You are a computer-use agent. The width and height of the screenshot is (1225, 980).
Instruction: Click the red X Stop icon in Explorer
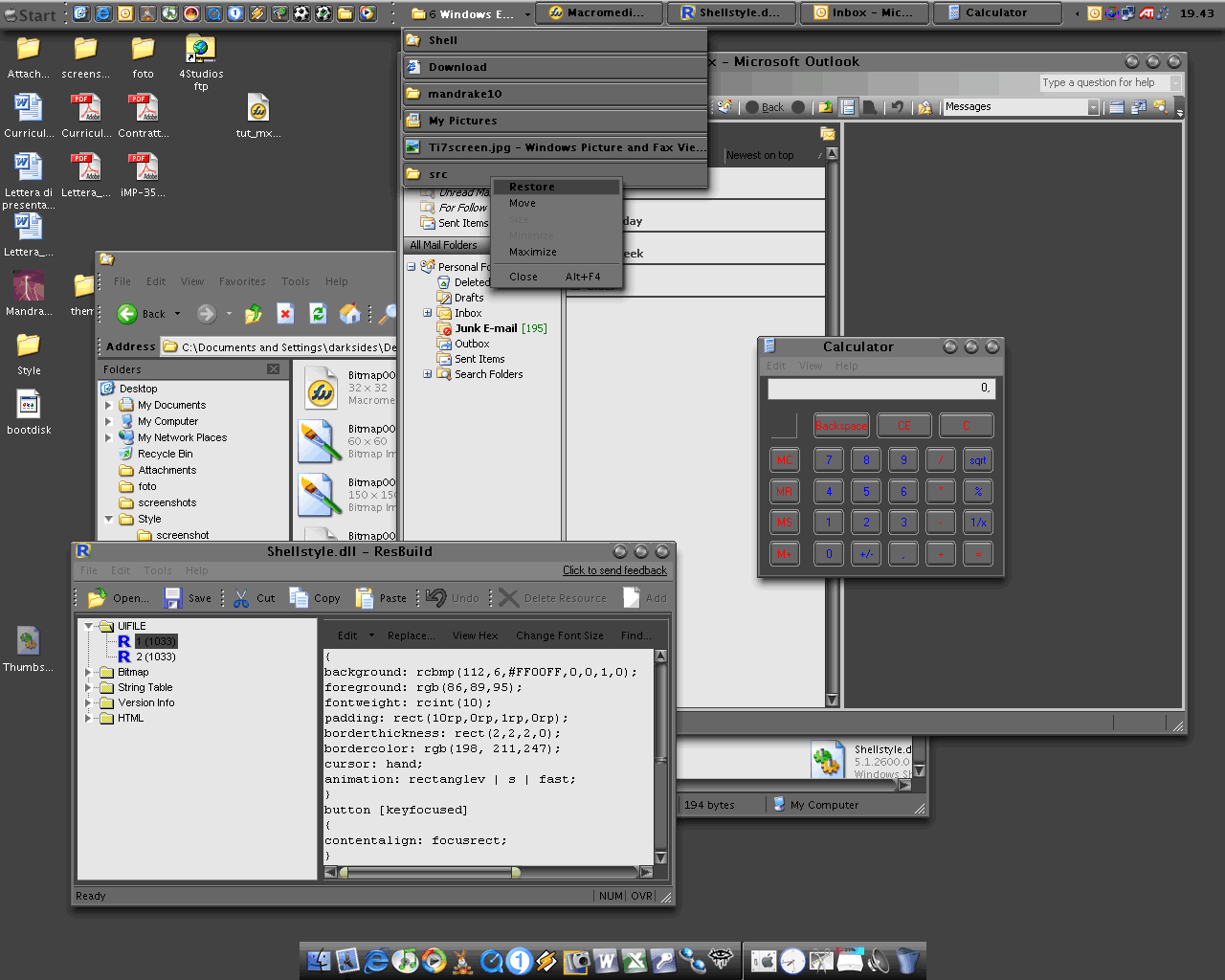[285, 314]
